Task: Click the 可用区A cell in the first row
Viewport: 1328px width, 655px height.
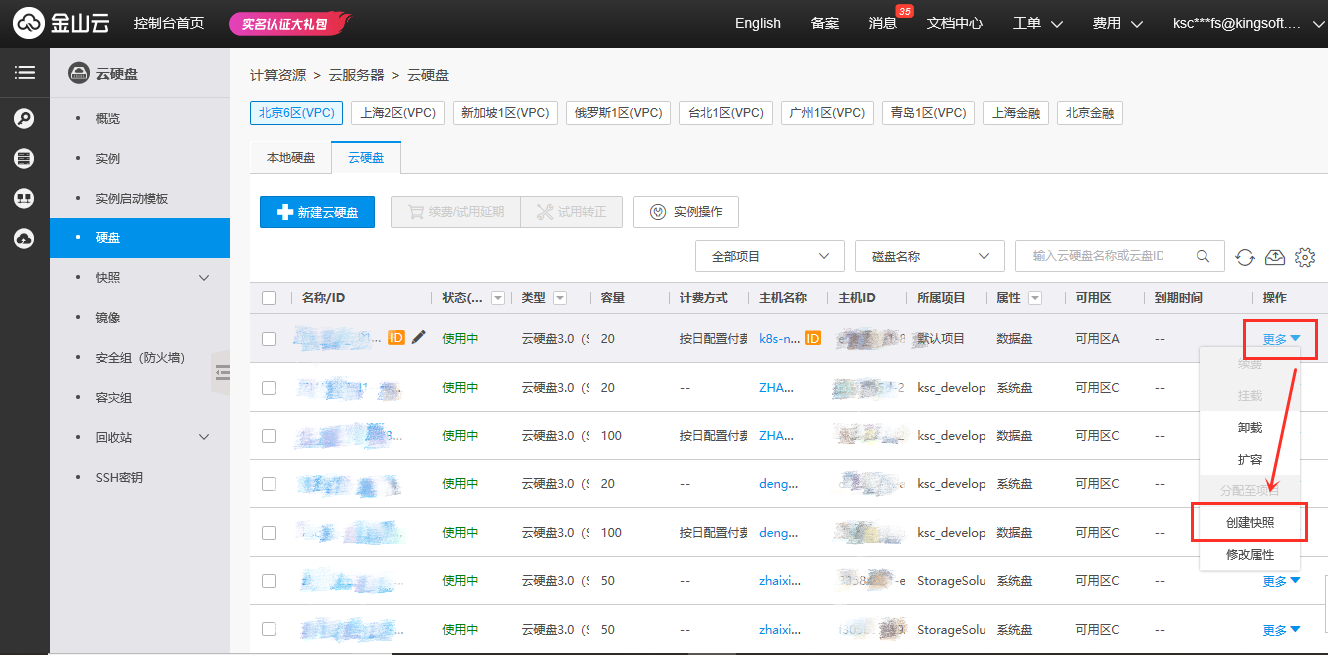Action: (x=1097, y=339)
